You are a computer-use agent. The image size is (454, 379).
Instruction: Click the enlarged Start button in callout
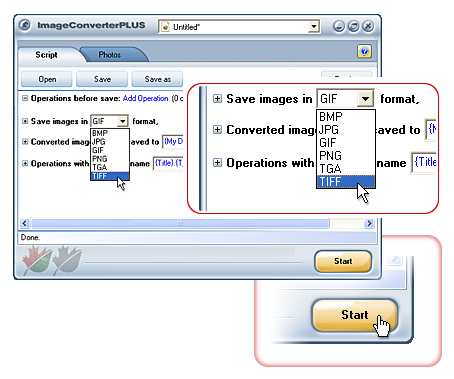click(x=355, y=315)
